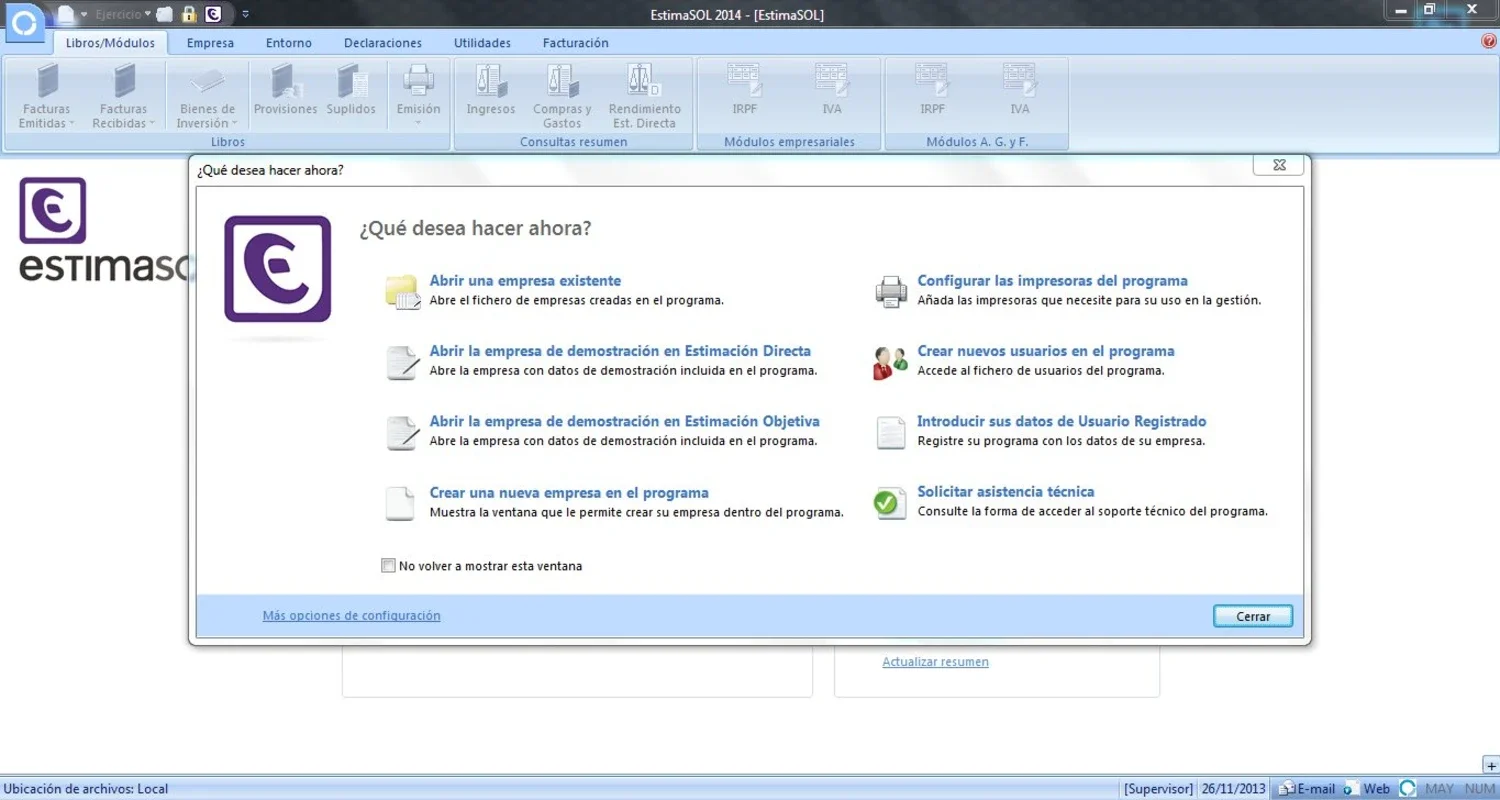Click Actualizar resumen link behind dialog
Image resolution: width=1500 pixels, height=800 pixels.
click(x=935, y=662)
